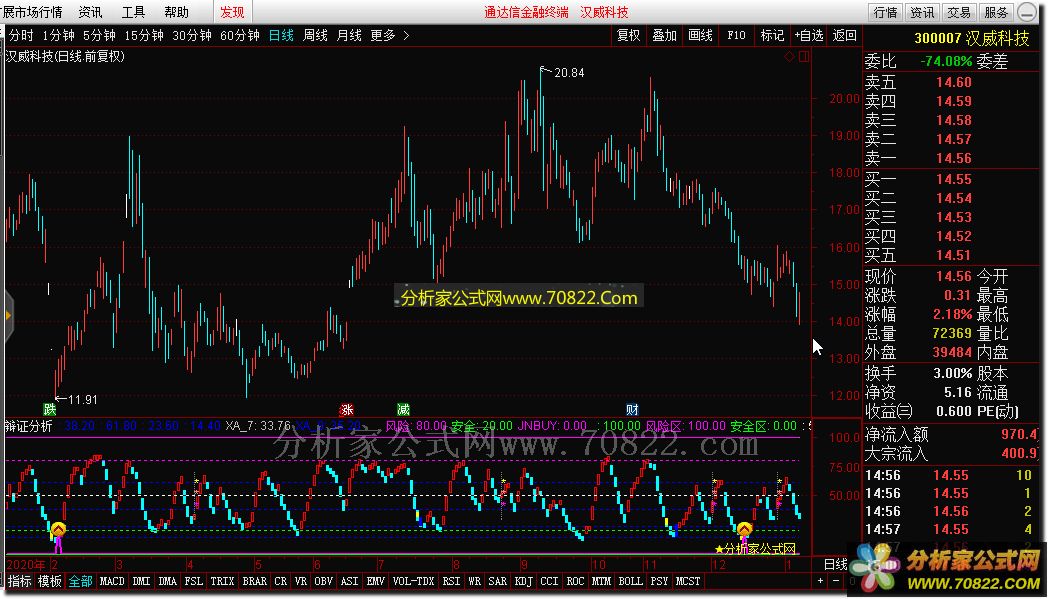Open F10 company information

point(737,35)
